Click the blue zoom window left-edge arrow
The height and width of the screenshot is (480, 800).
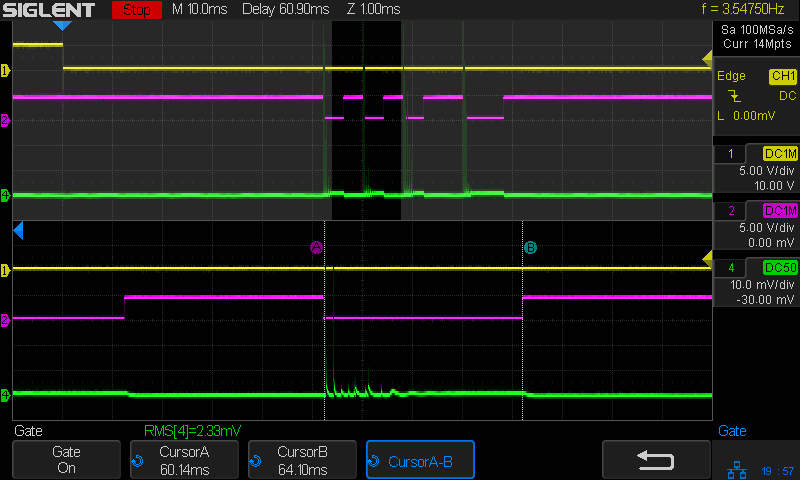tap(18, 232)
